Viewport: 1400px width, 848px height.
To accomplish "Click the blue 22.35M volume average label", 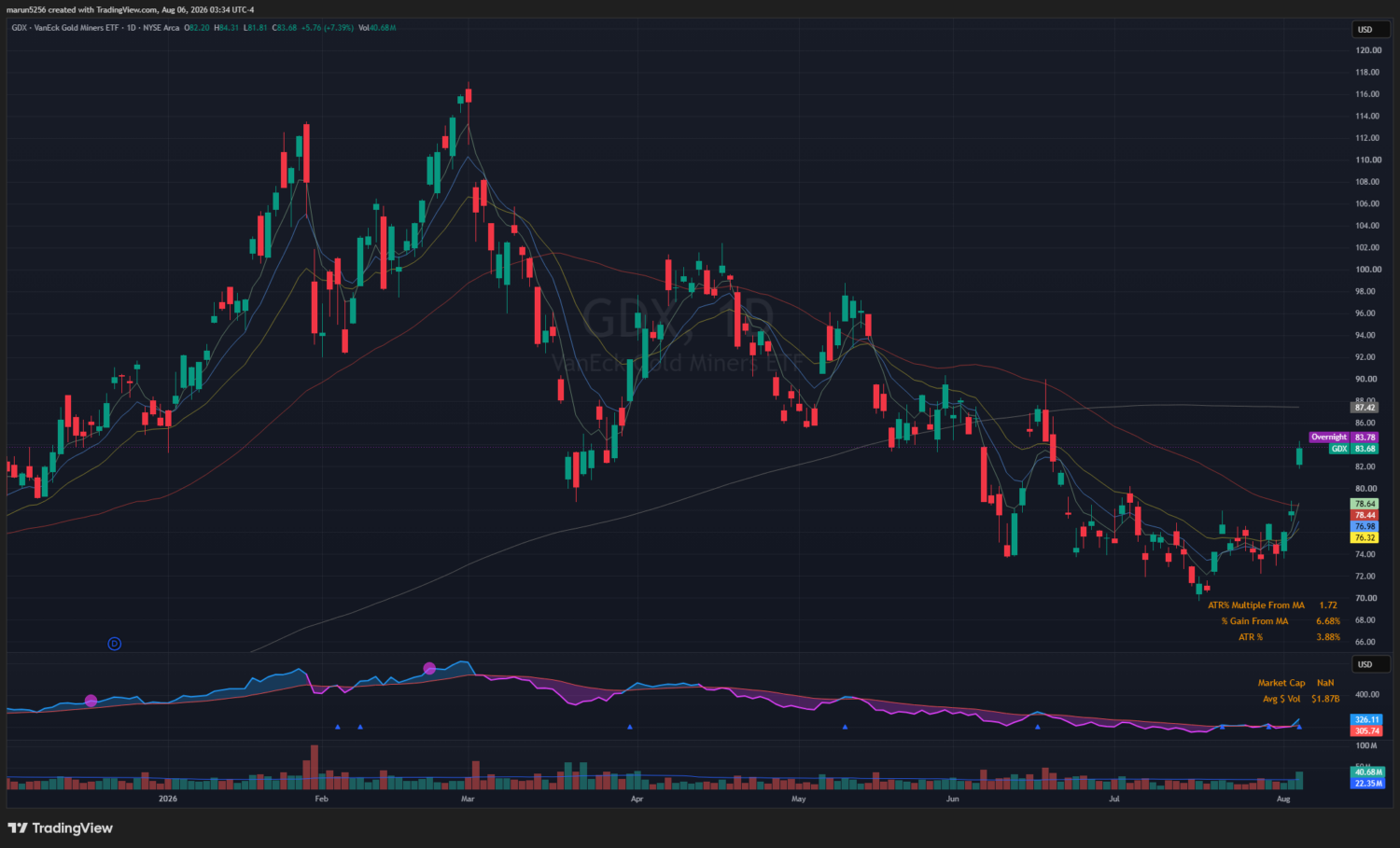I will pyautogui.click(x=1368, y=783).
